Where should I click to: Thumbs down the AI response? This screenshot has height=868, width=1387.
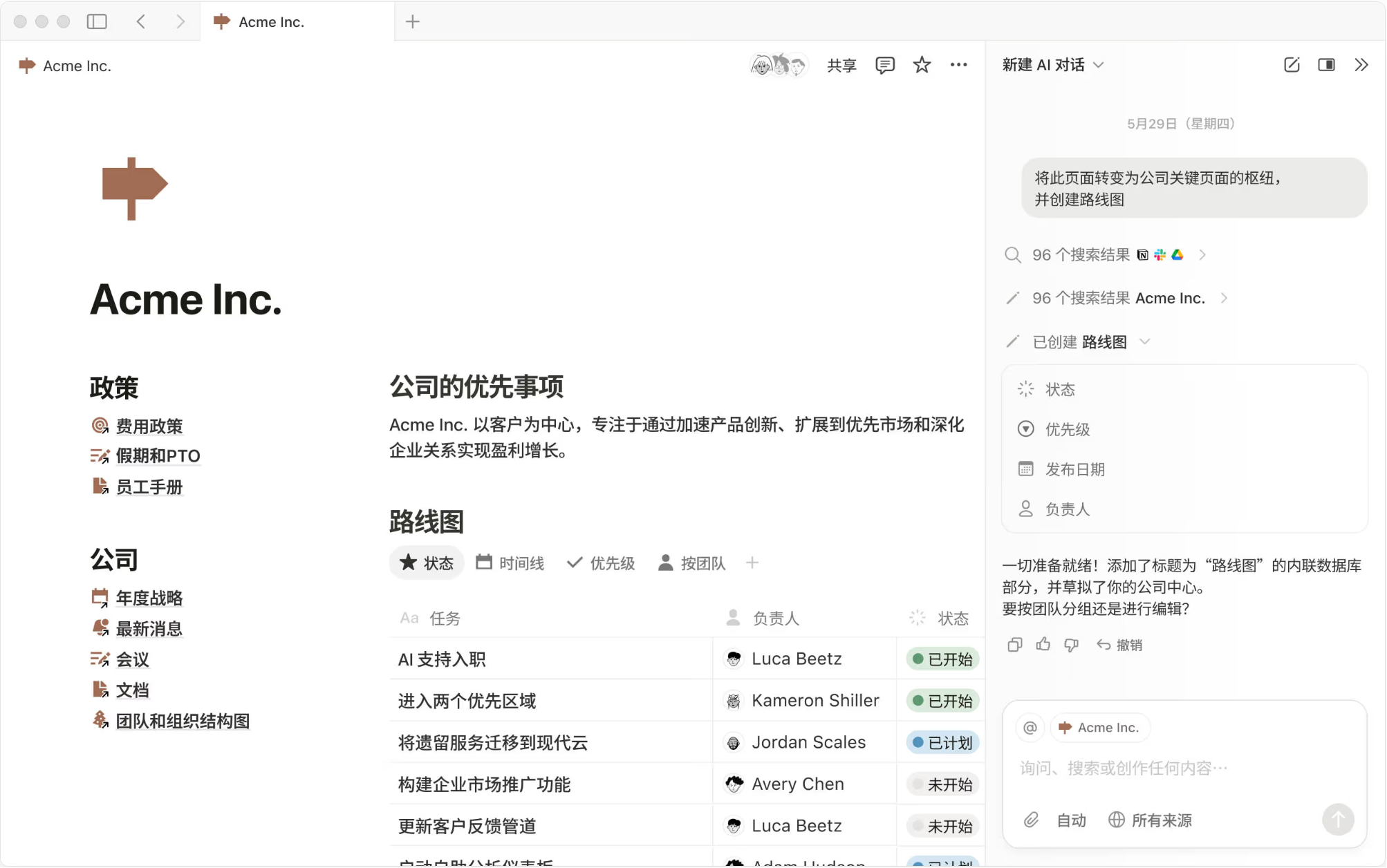coord(1072,644)
